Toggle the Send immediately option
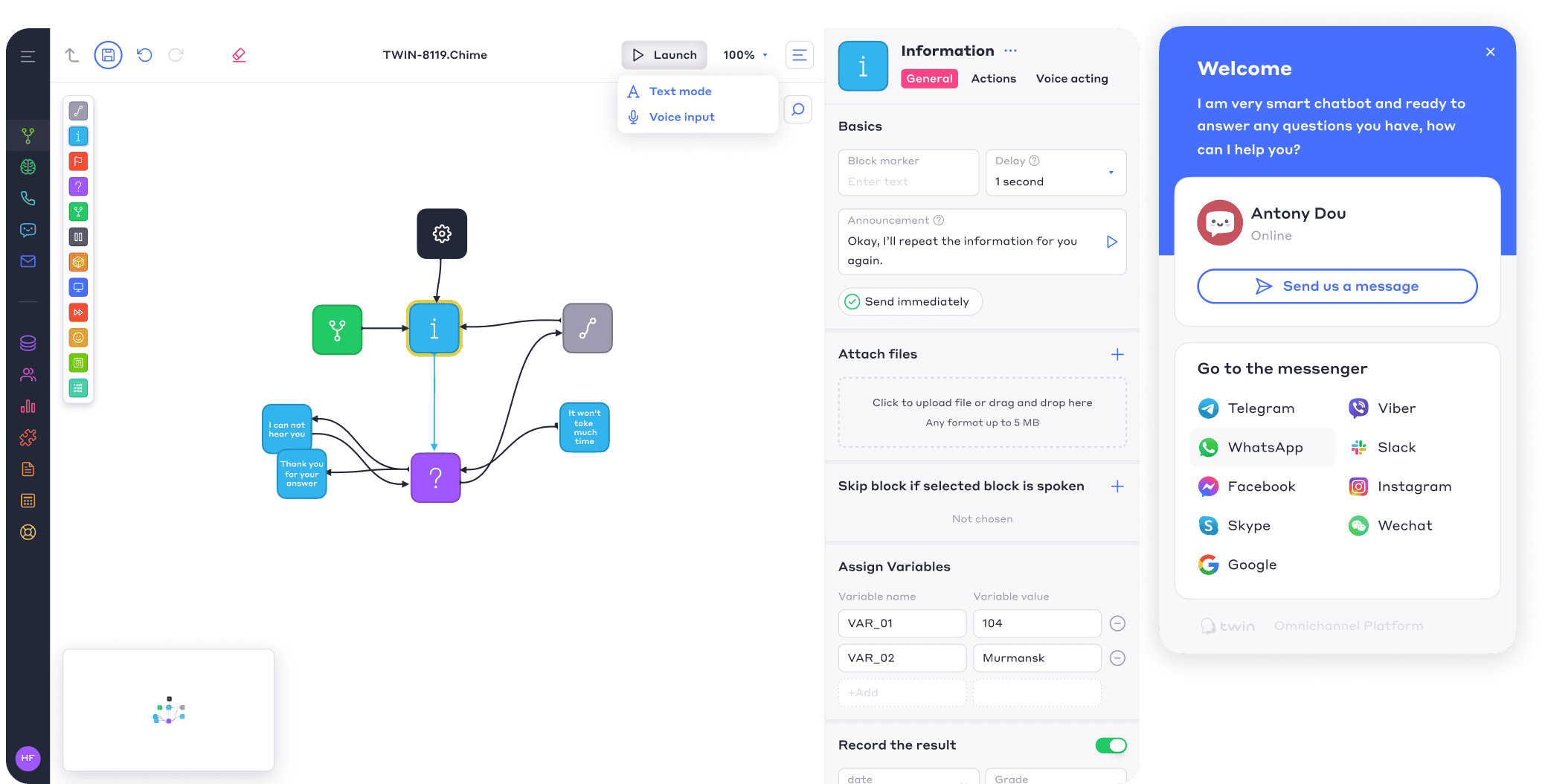 click(x=910, y=301)
